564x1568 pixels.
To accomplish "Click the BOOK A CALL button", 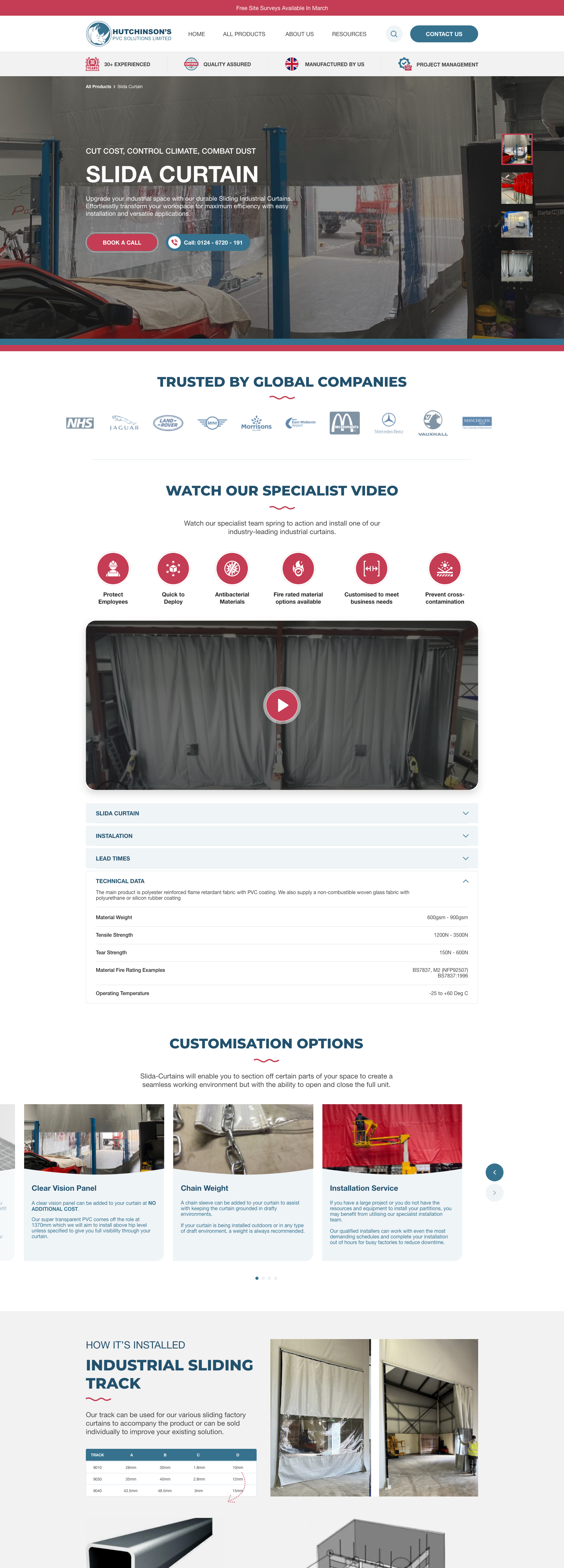I will coord(122,242).
